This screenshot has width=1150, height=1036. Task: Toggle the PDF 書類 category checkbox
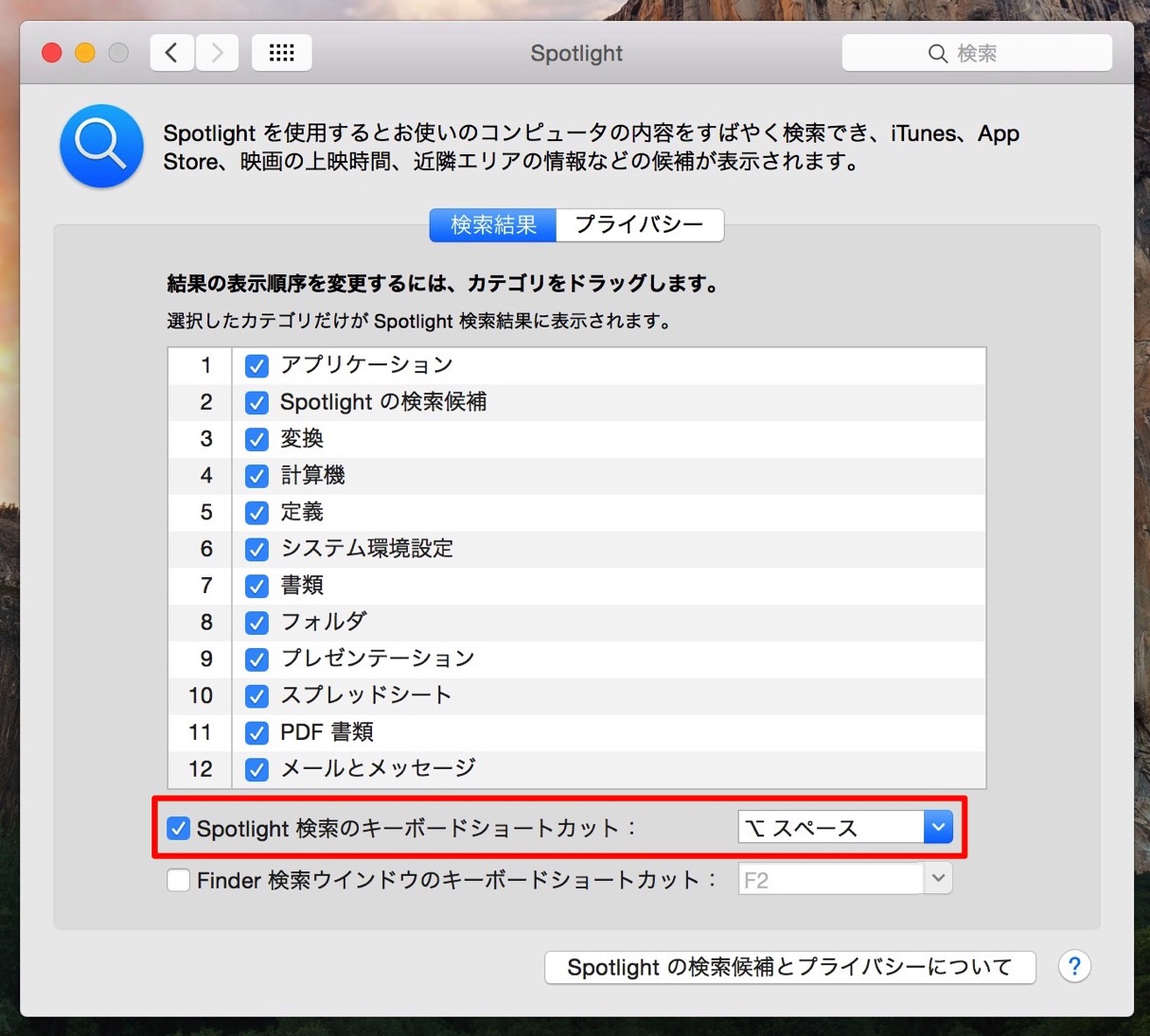[257, 732]
